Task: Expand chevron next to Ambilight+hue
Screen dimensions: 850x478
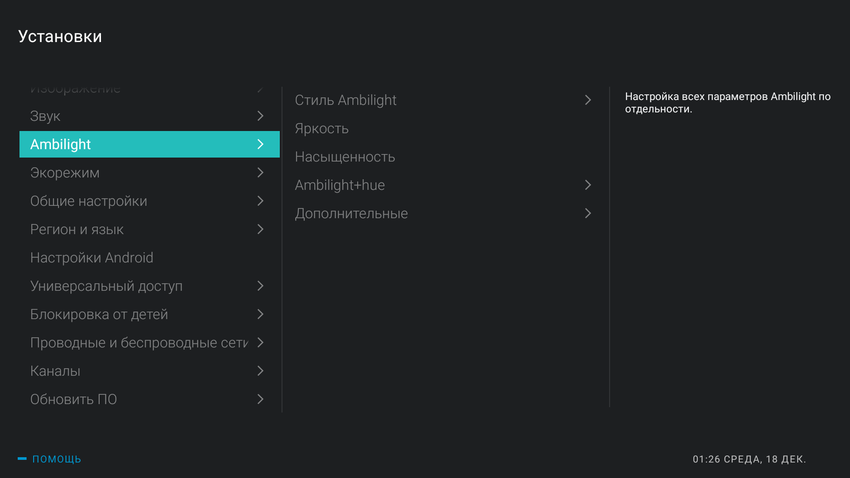Action: click(x=588, y=185)
